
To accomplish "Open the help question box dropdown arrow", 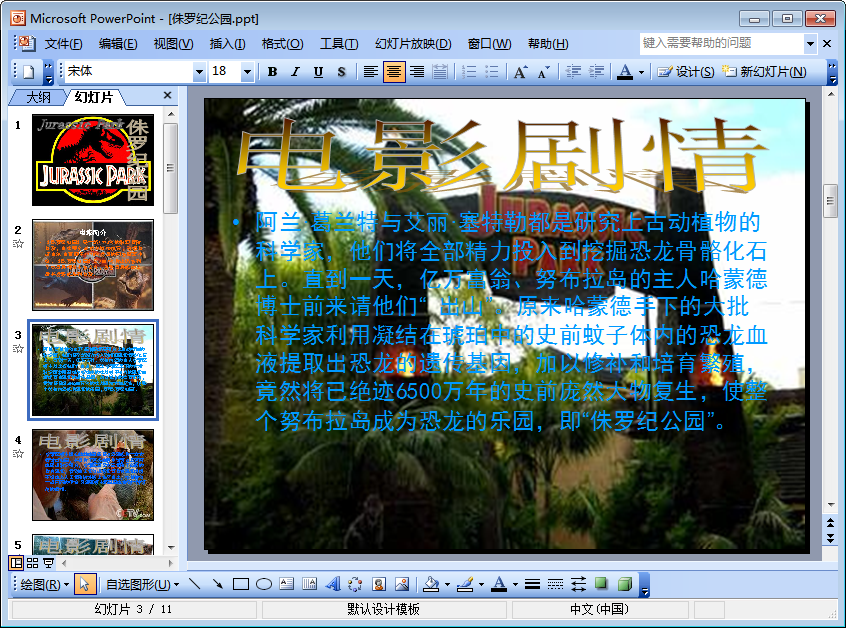I will (x=810, y=43).
